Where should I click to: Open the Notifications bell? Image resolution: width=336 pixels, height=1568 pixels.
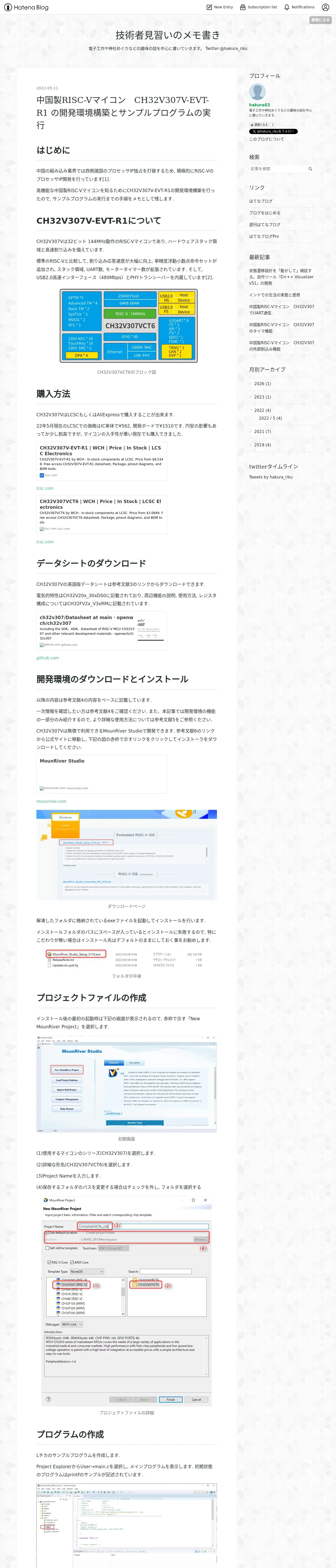click(x=287, y=7)
